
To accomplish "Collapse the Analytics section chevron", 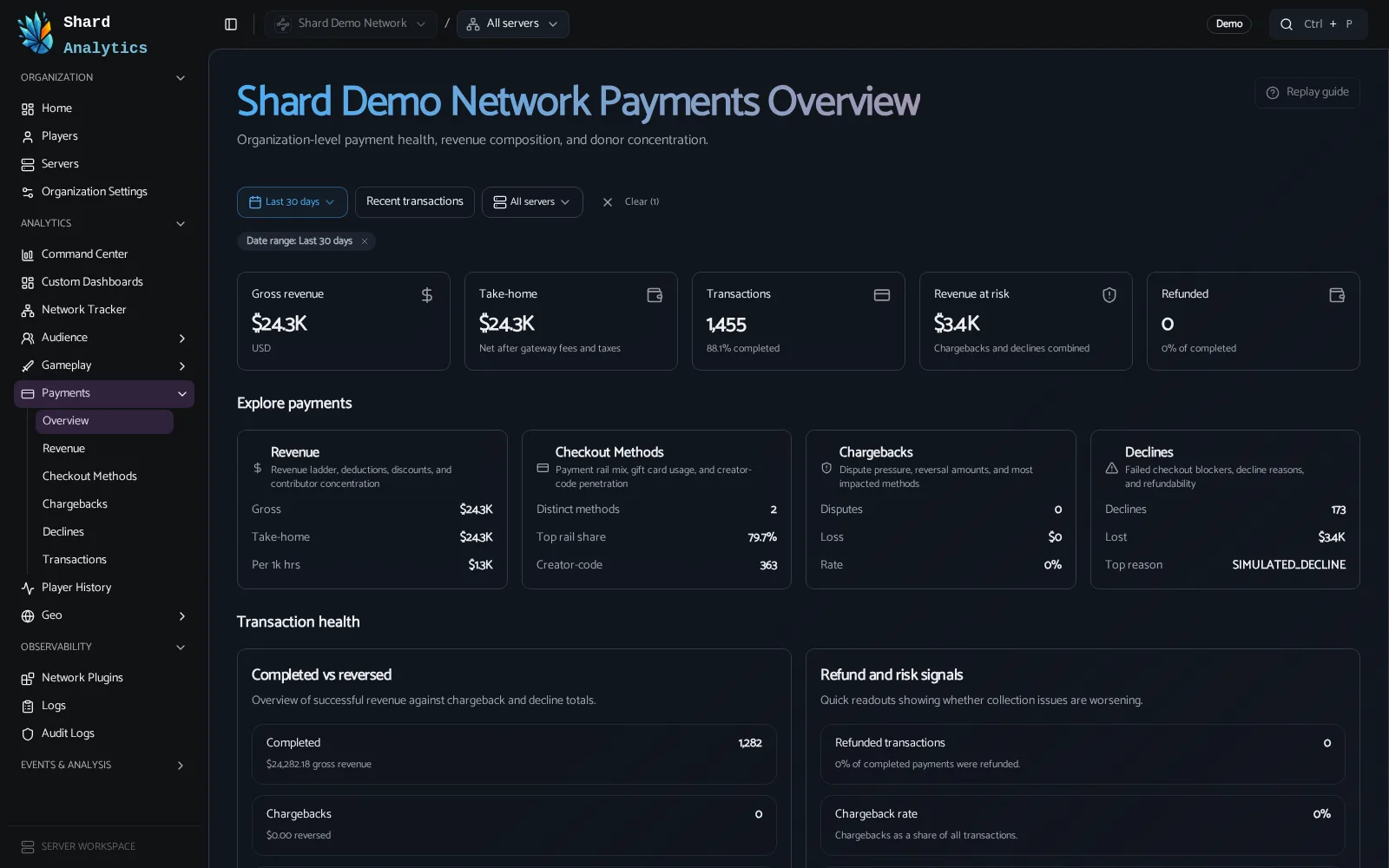I will pos(181,224).
